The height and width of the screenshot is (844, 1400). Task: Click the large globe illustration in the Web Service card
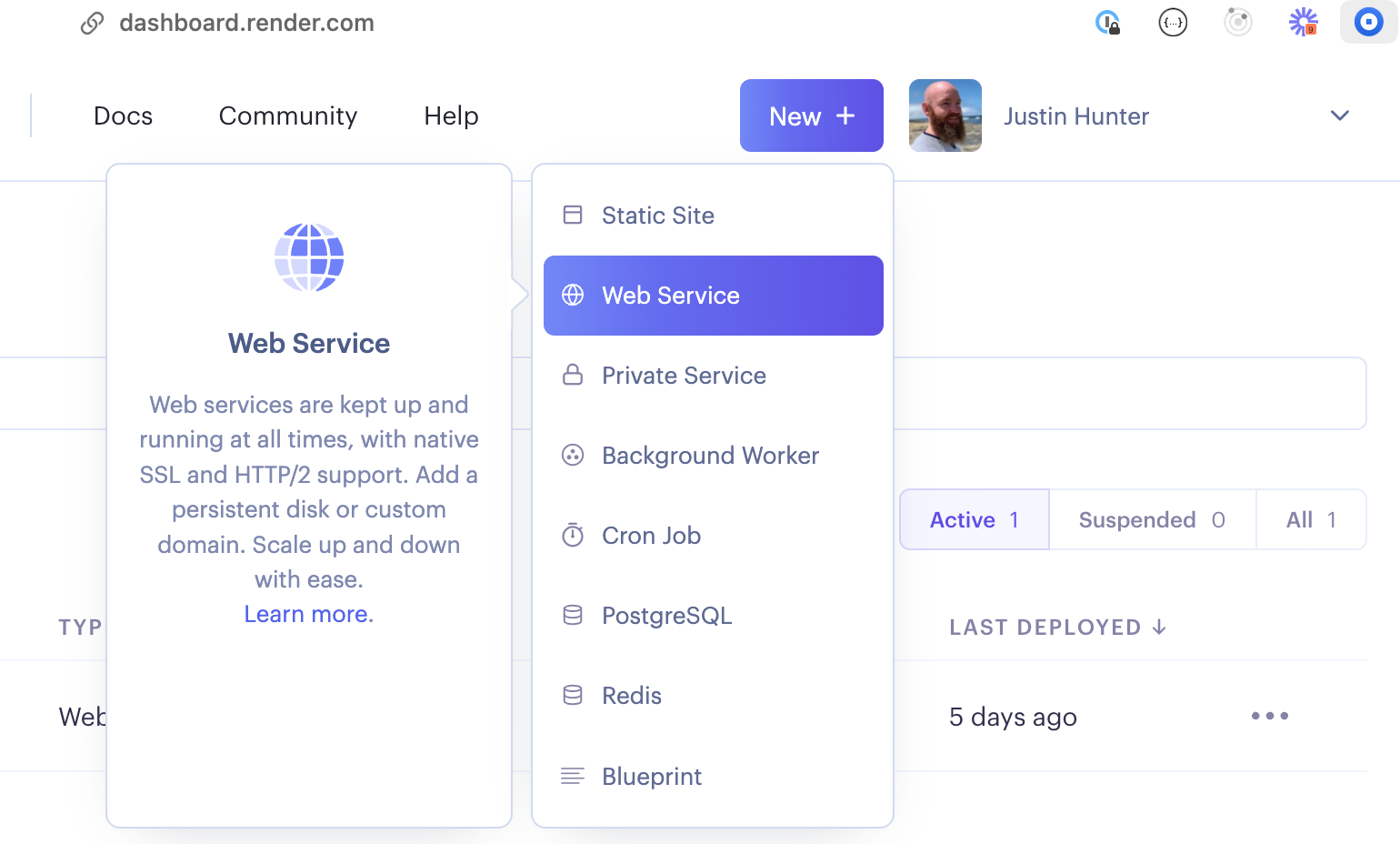pos(309,257)
